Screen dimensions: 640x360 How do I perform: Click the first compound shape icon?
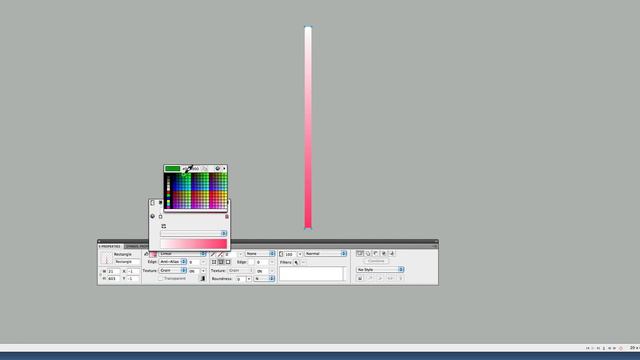pos(360,253)
